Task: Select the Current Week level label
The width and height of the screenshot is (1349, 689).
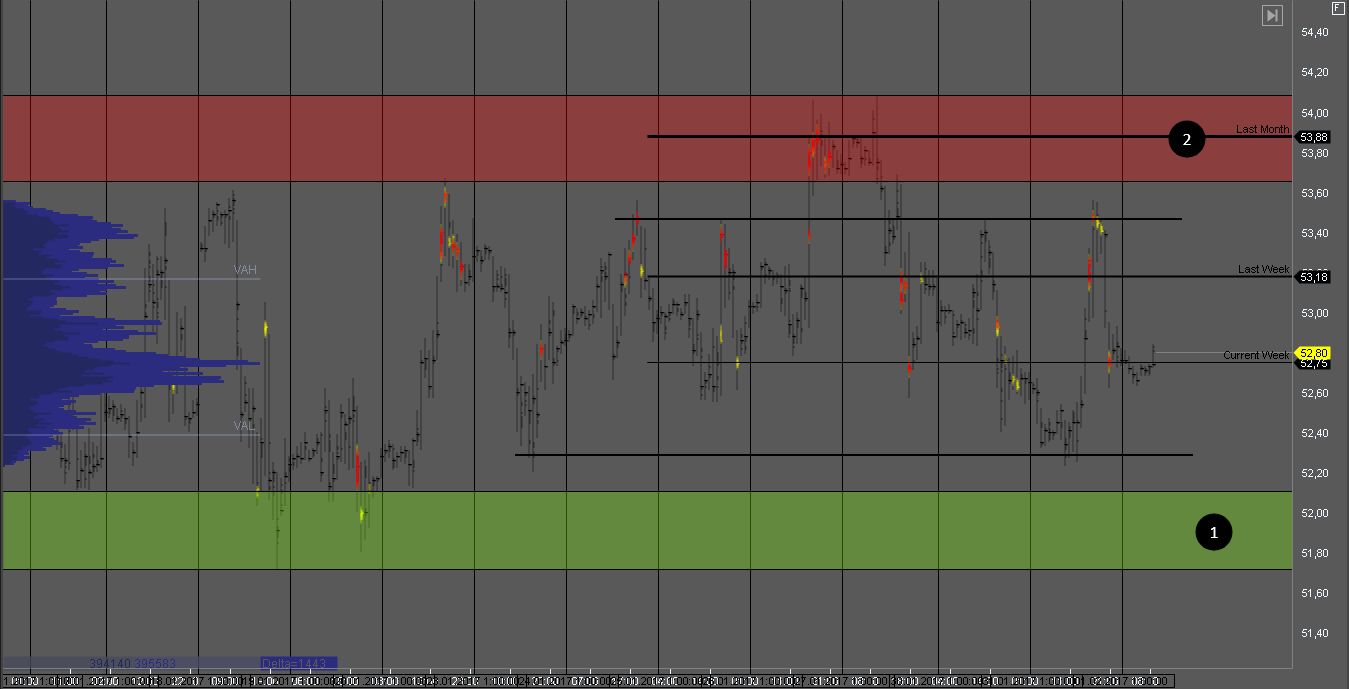Action: pos(1255,355)
